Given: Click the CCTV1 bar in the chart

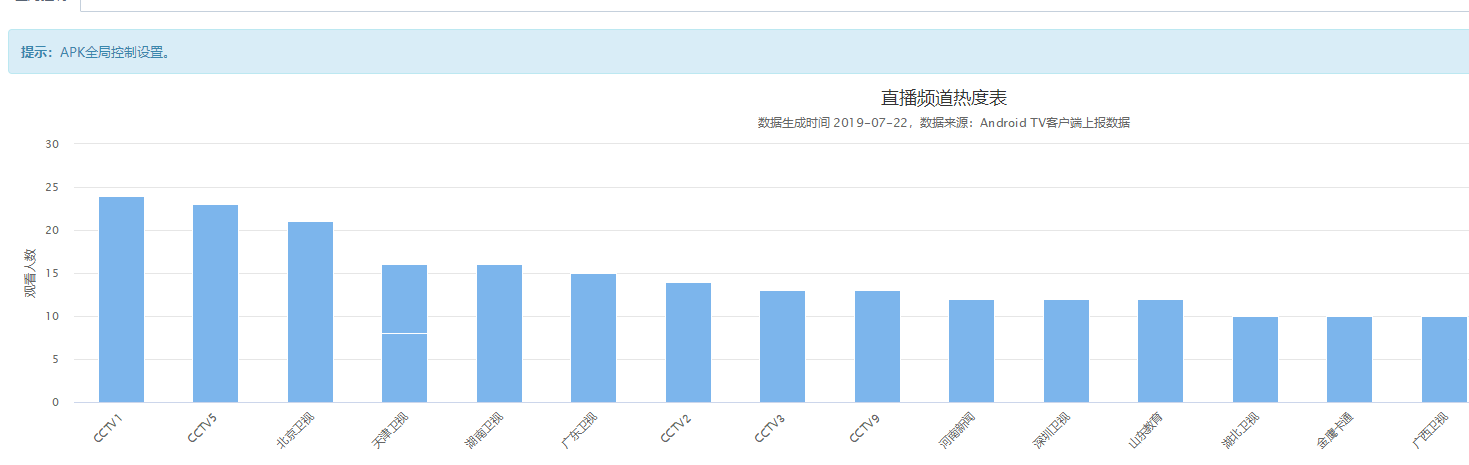Looking at the screenshot, I should click(121, 300).
